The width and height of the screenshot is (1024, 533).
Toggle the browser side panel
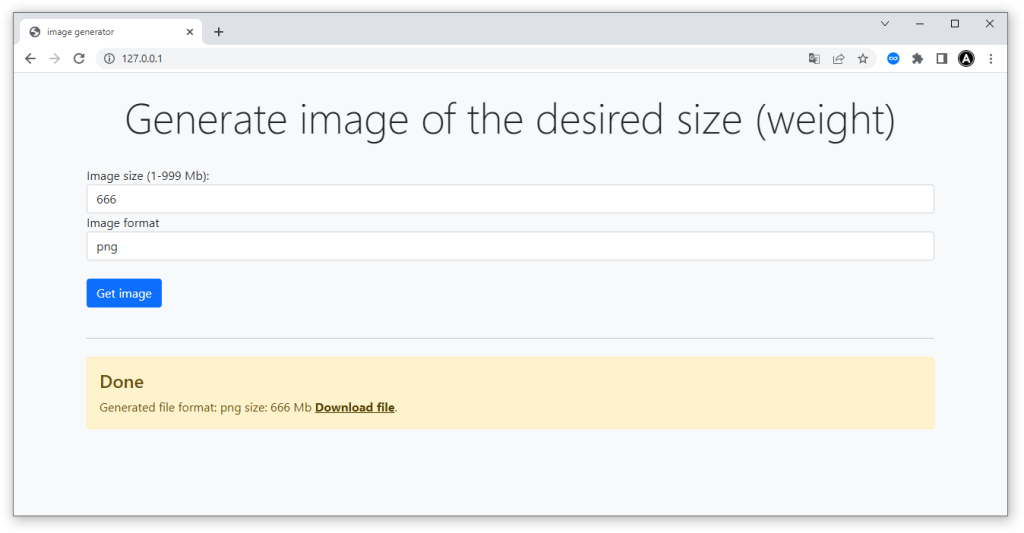942,59
